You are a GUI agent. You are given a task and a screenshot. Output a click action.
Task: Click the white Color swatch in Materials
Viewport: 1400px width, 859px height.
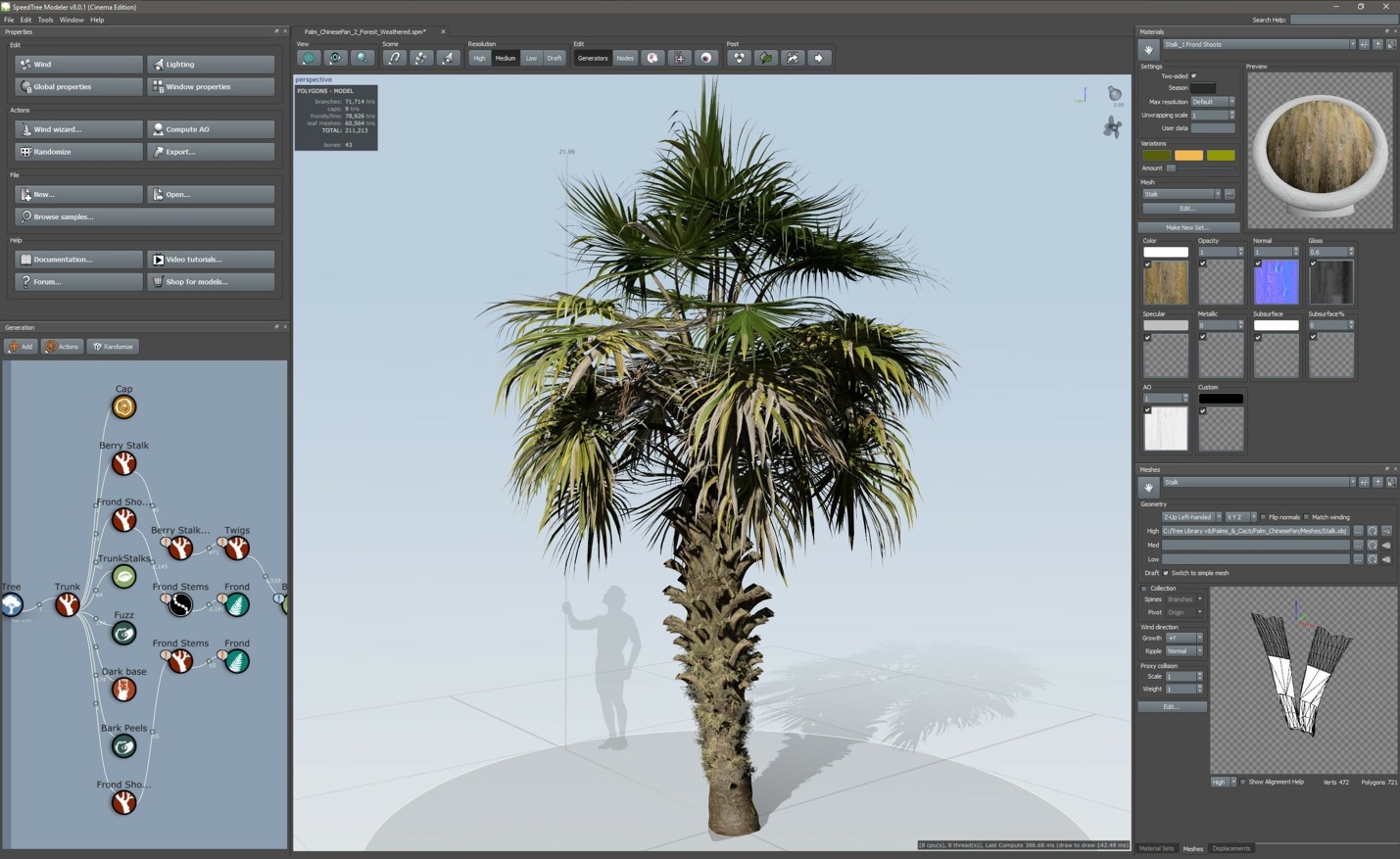[x=1166, y=252]
